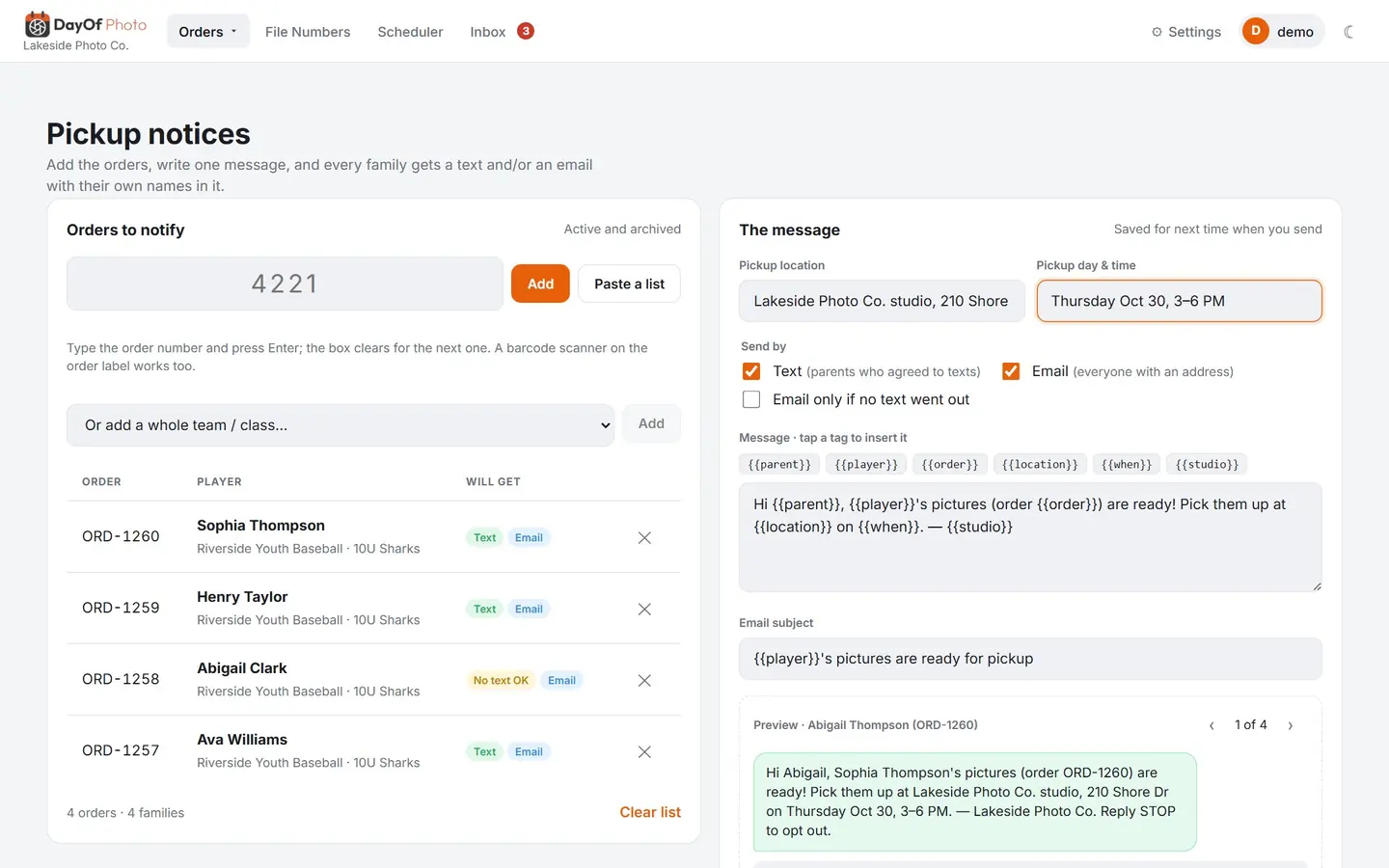Image resolution: width=1389 pixels, height=868 pixels.
Task: Insert the {{parent}} tag
Action: pyautogui.click(x=779, y=465)
